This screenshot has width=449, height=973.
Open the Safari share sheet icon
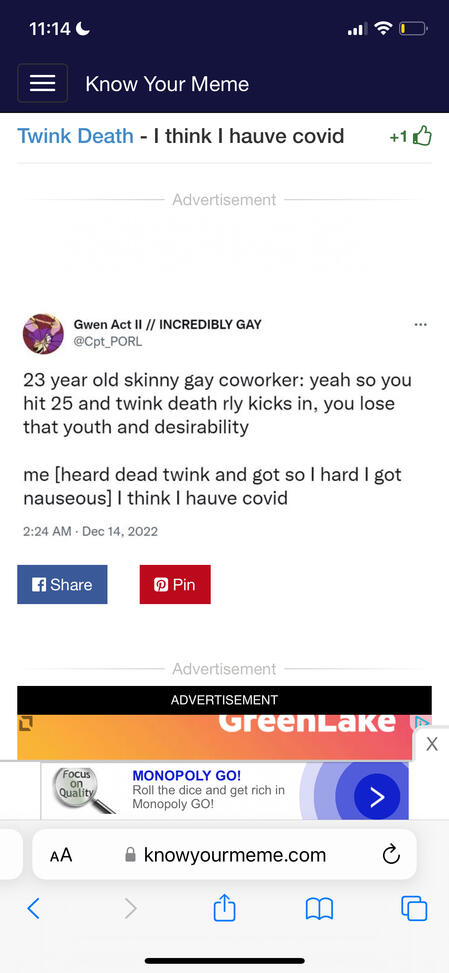point(224,908)
